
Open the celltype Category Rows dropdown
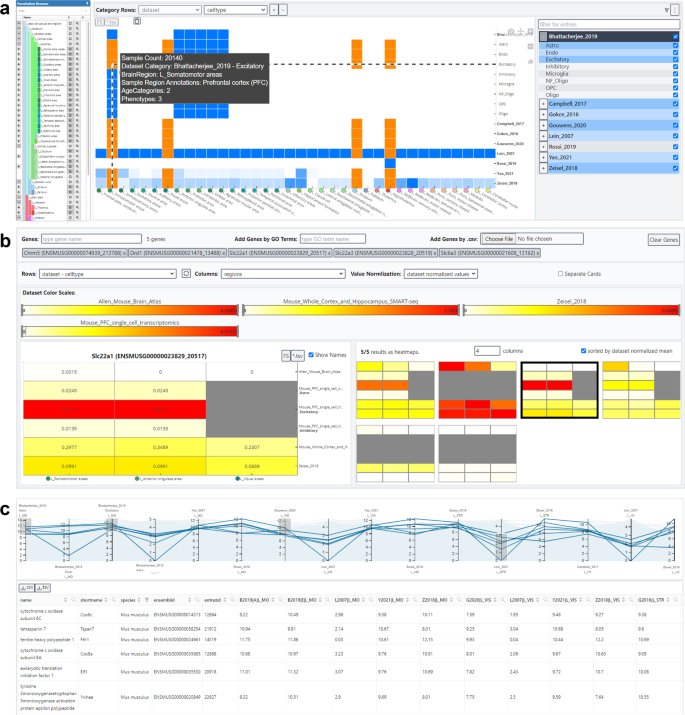235,10
